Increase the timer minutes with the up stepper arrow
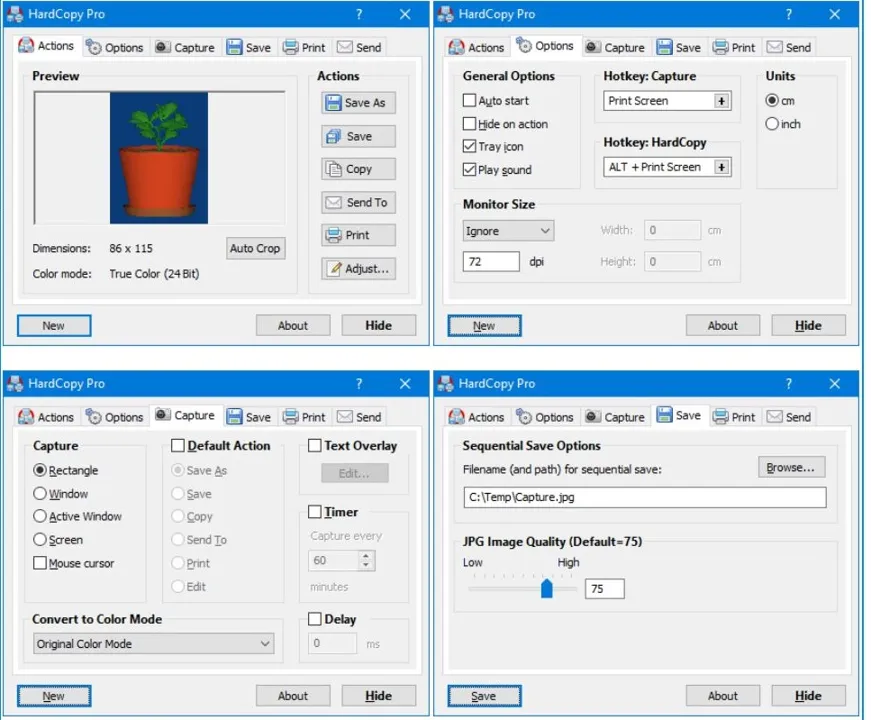Viewport: 871px width, 720px height. click(366, 555)
